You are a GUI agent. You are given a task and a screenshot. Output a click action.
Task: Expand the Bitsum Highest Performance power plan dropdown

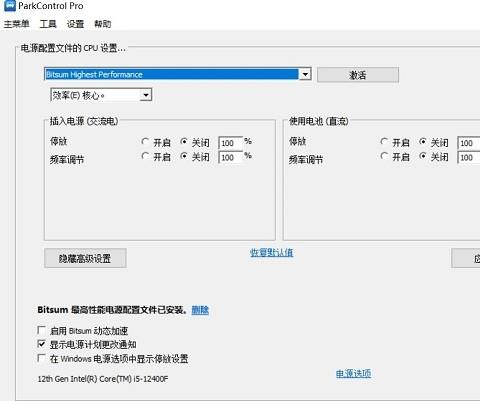tap(305, 74)
